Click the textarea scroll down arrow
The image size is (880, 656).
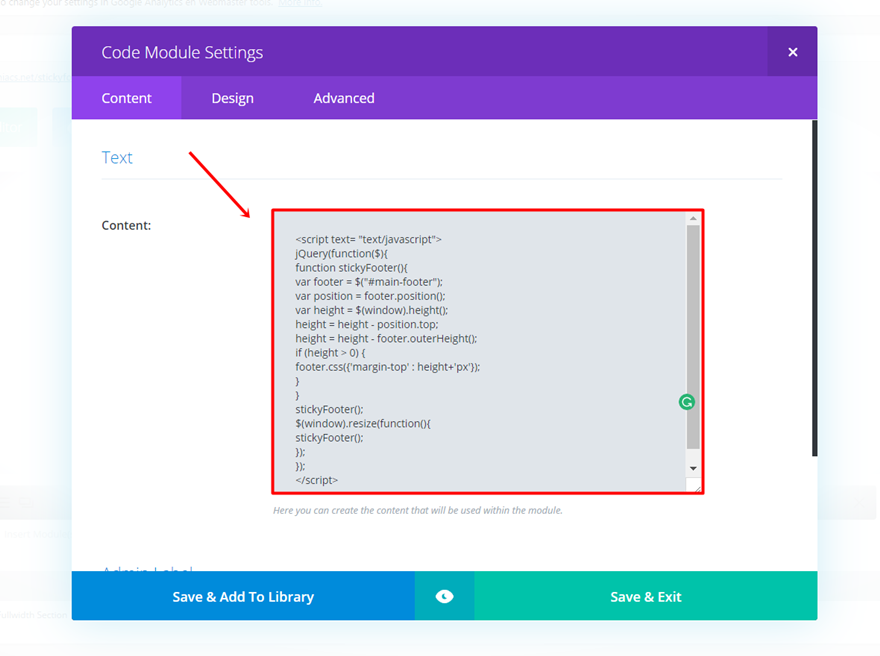[693, 468]
